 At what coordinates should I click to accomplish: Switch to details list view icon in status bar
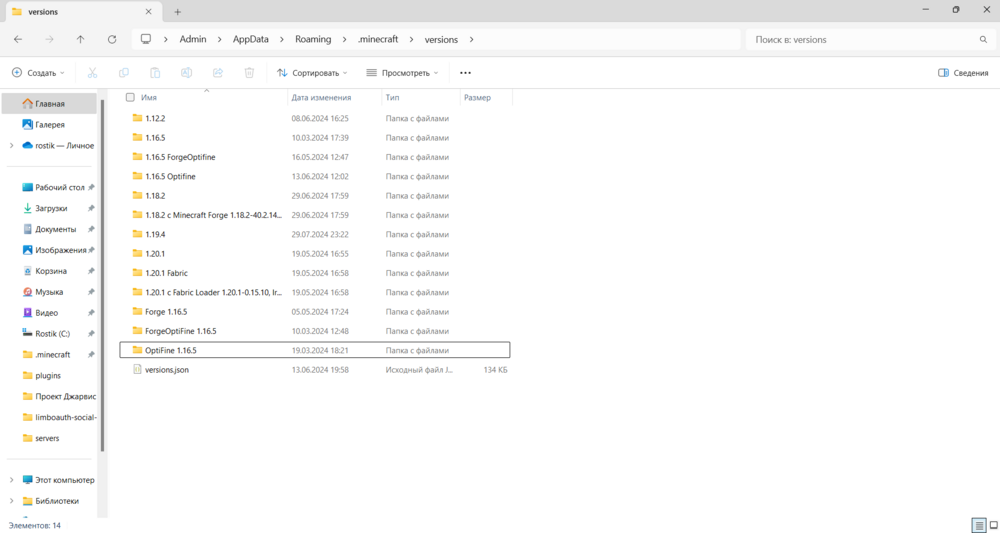click(978, 525)
